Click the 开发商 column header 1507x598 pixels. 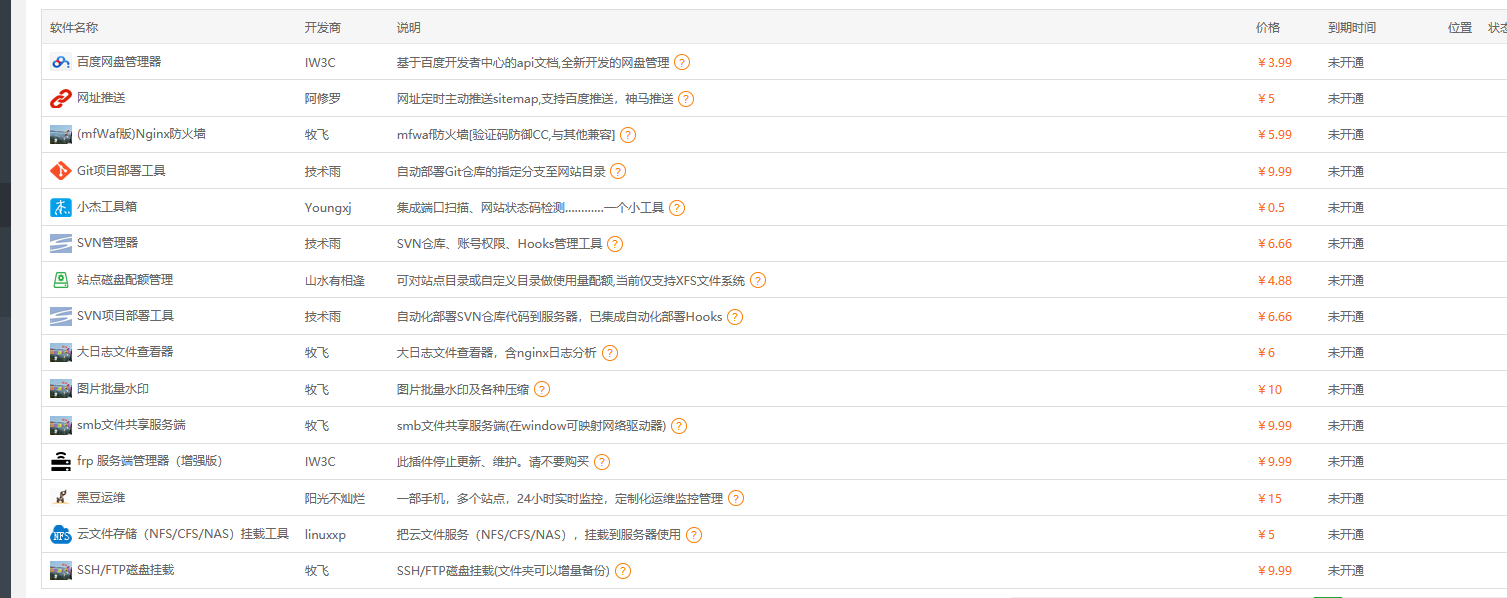tap(323, 27)
